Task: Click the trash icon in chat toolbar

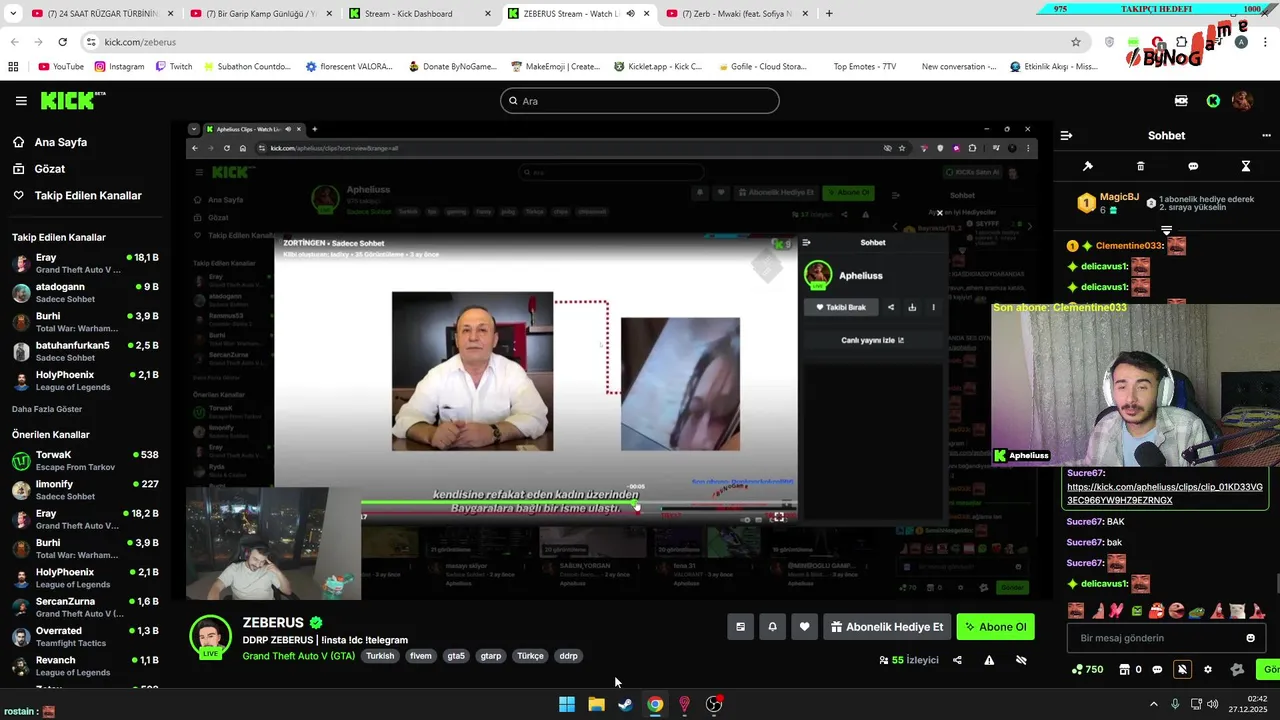Action: [1140, 166]
